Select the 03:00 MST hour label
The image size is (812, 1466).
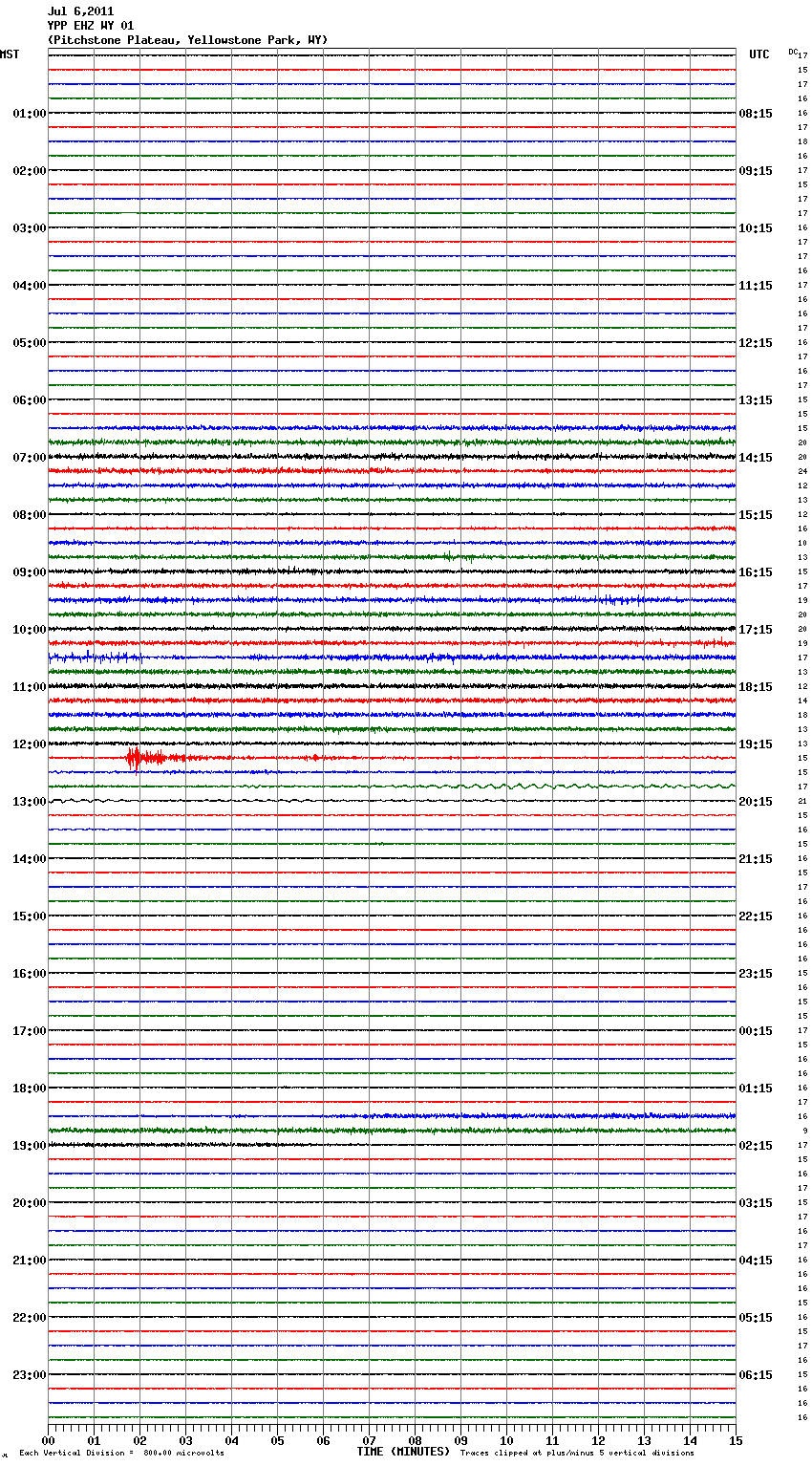coord(30,228)
